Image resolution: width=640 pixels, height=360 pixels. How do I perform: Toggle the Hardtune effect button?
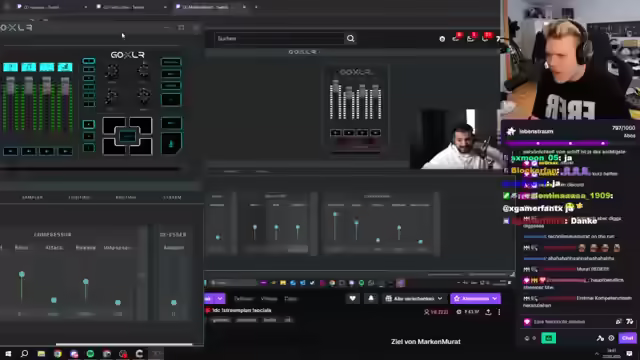[171, 86]
